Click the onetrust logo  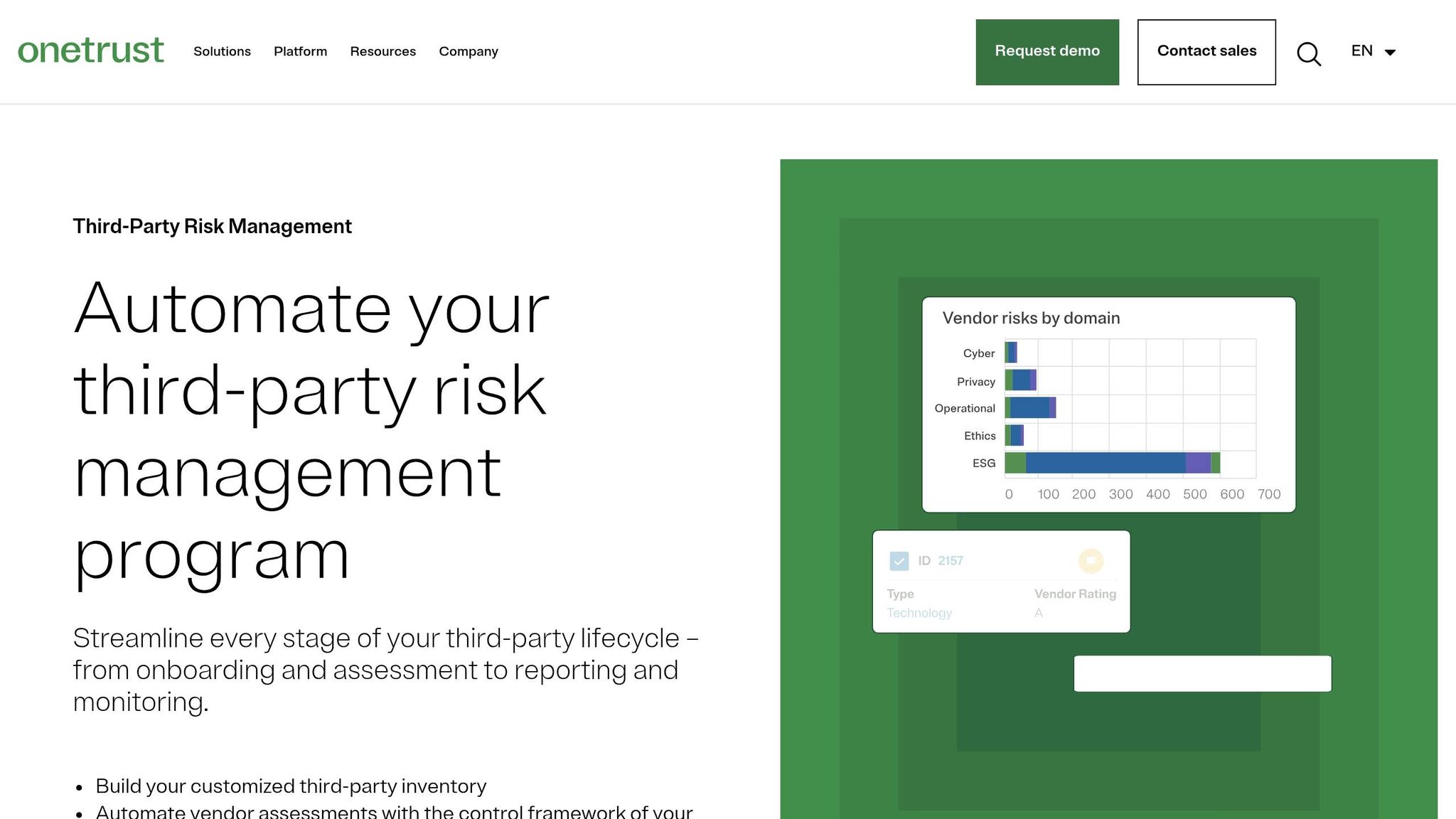[x=90, y=51]
